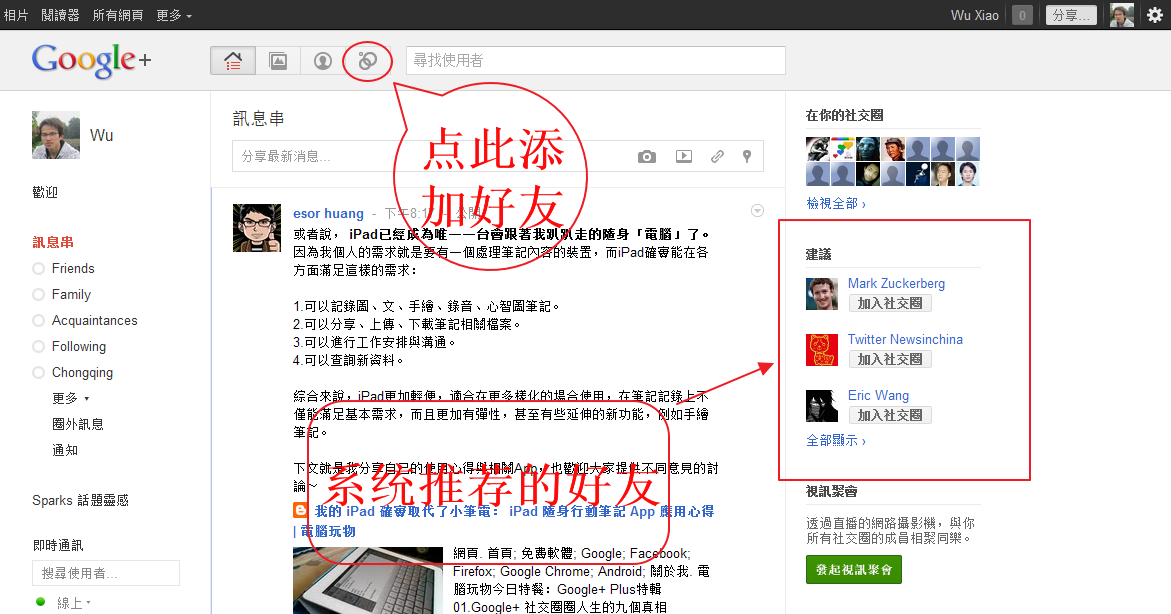Click the 歡迎 sidebar link

click(45, 192)
